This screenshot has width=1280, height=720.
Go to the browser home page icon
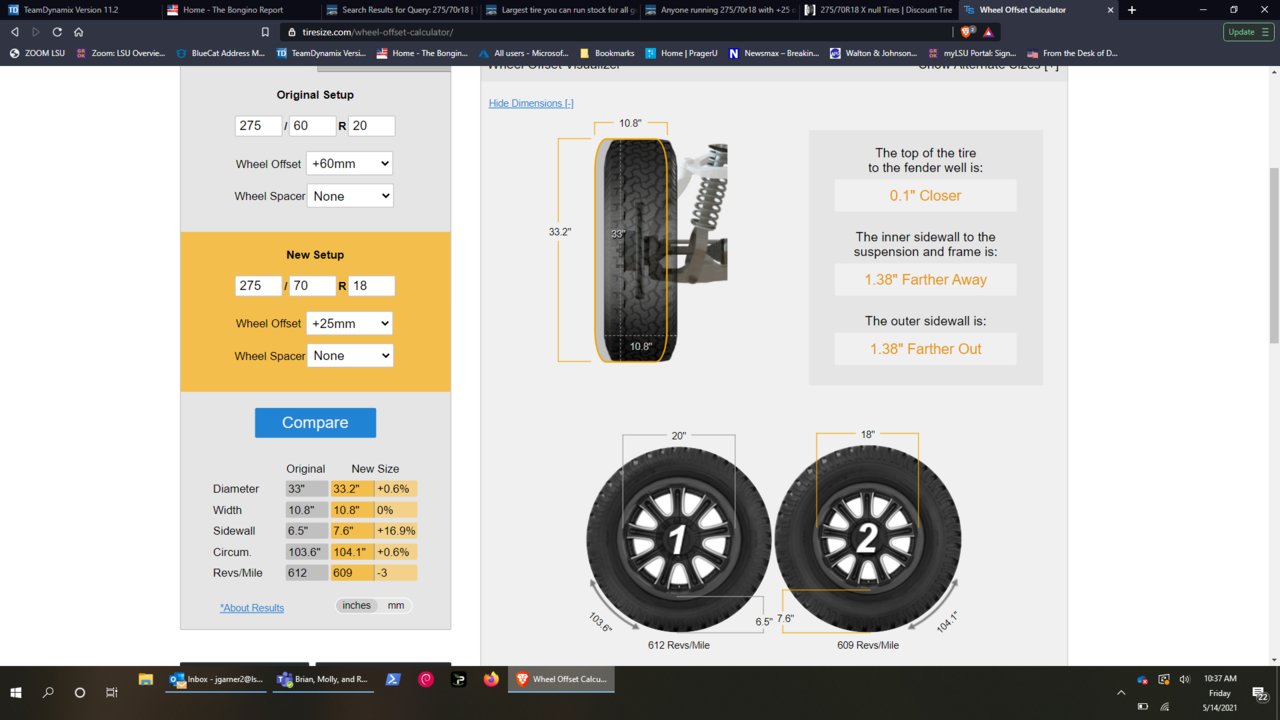(78, 32)
